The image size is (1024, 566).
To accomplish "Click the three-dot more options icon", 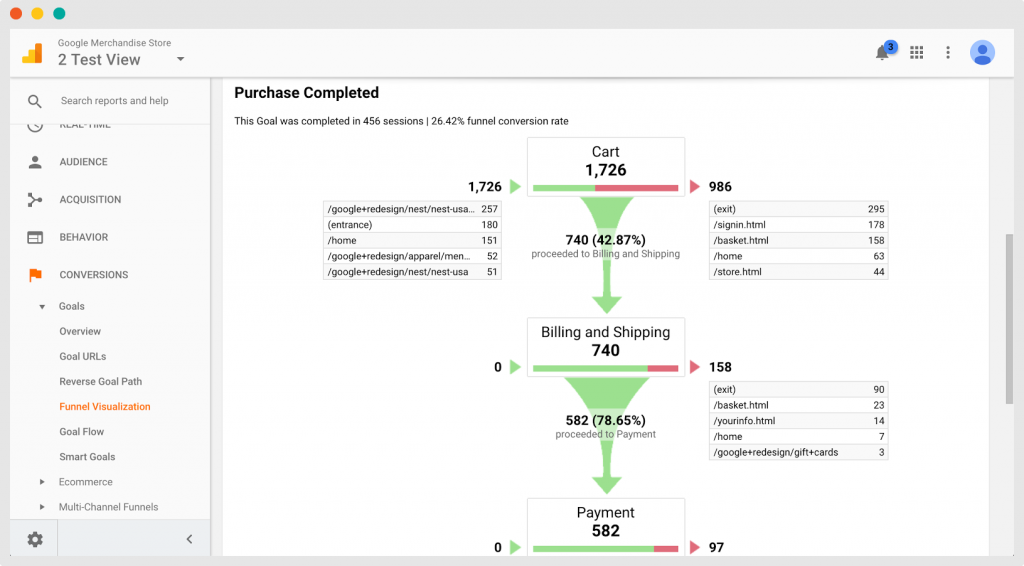I will pos(948,53).
